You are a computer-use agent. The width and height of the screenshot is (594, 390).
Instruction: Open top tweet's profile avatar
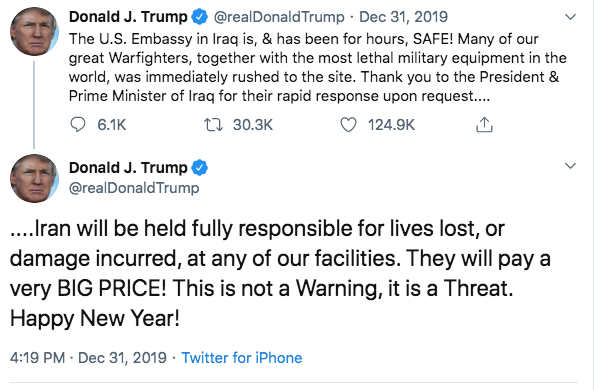(34, 31)
